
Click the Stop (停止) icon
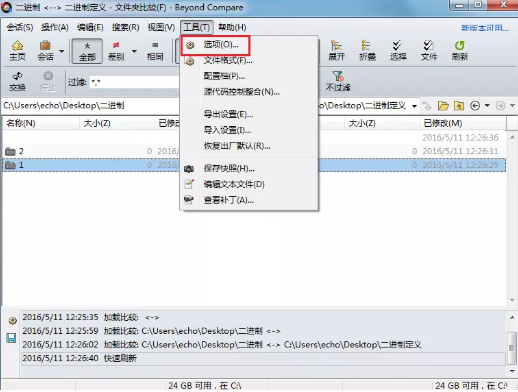pos(48,81)
